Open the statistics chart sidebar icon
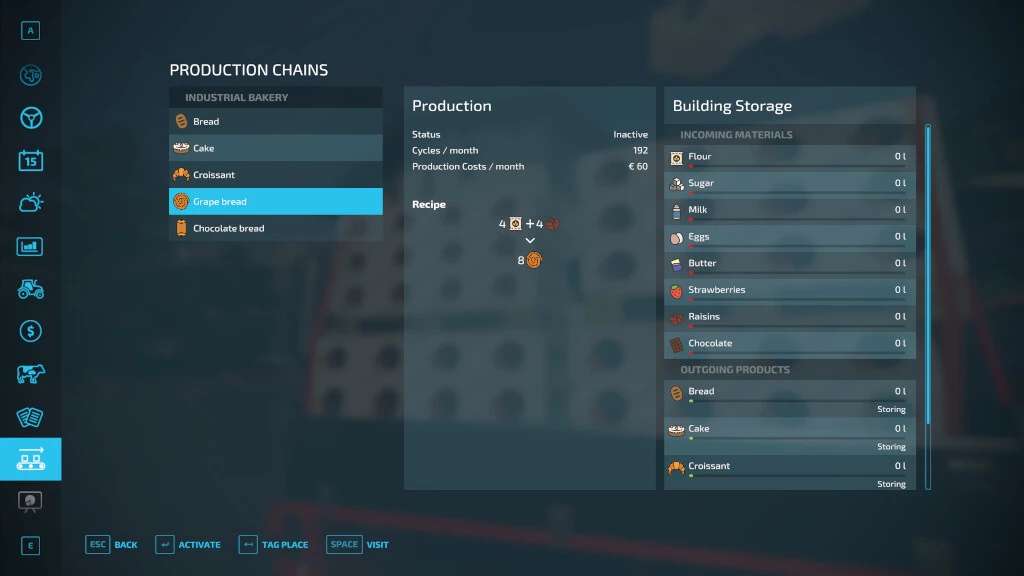Screen dimensions: 1024x576 [x=30, y=246]
